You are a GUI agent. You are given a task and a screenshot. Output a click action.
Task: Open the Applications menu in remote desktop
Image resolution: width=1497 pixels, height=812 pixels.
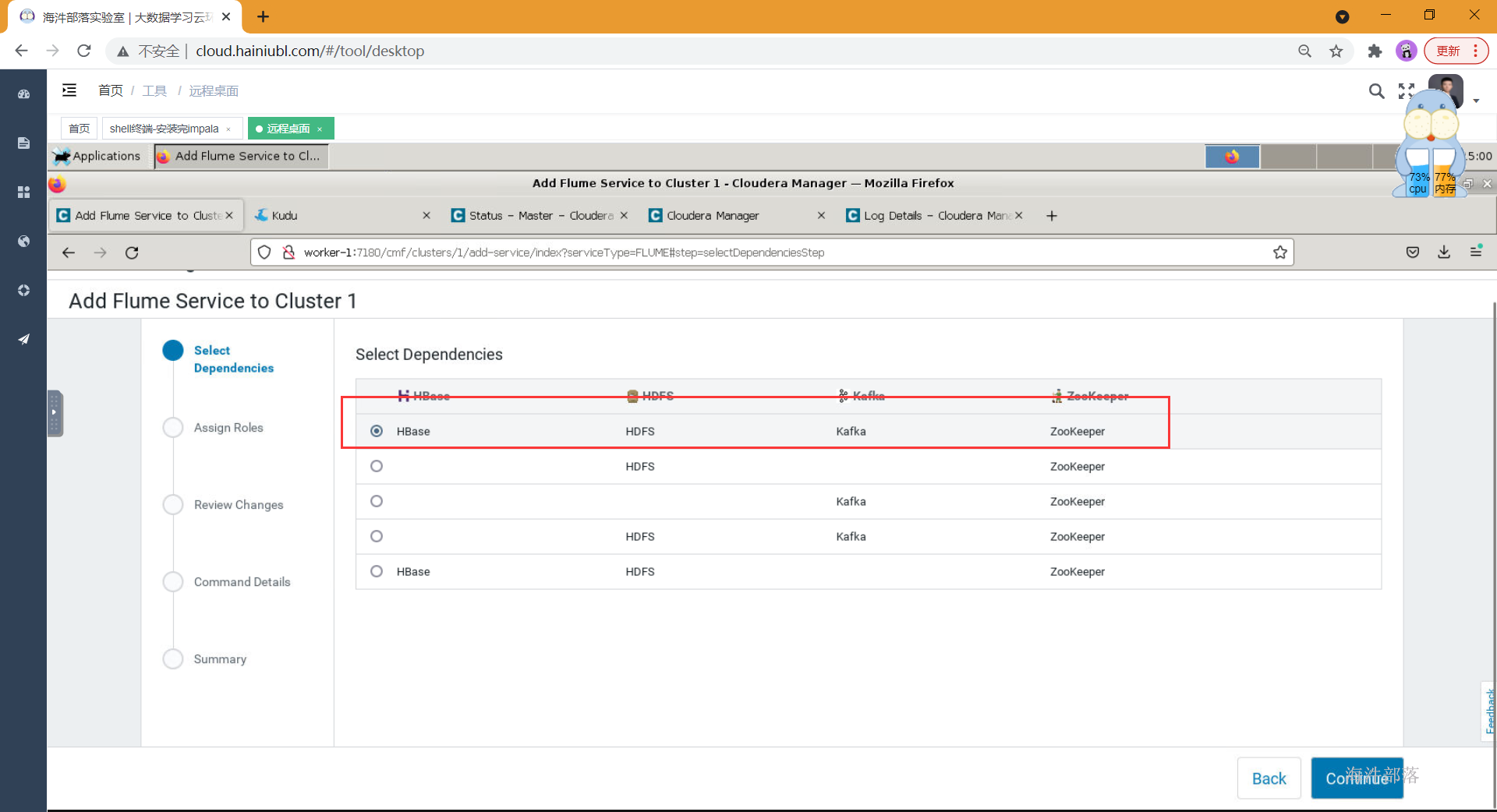[x=97, y=156]
